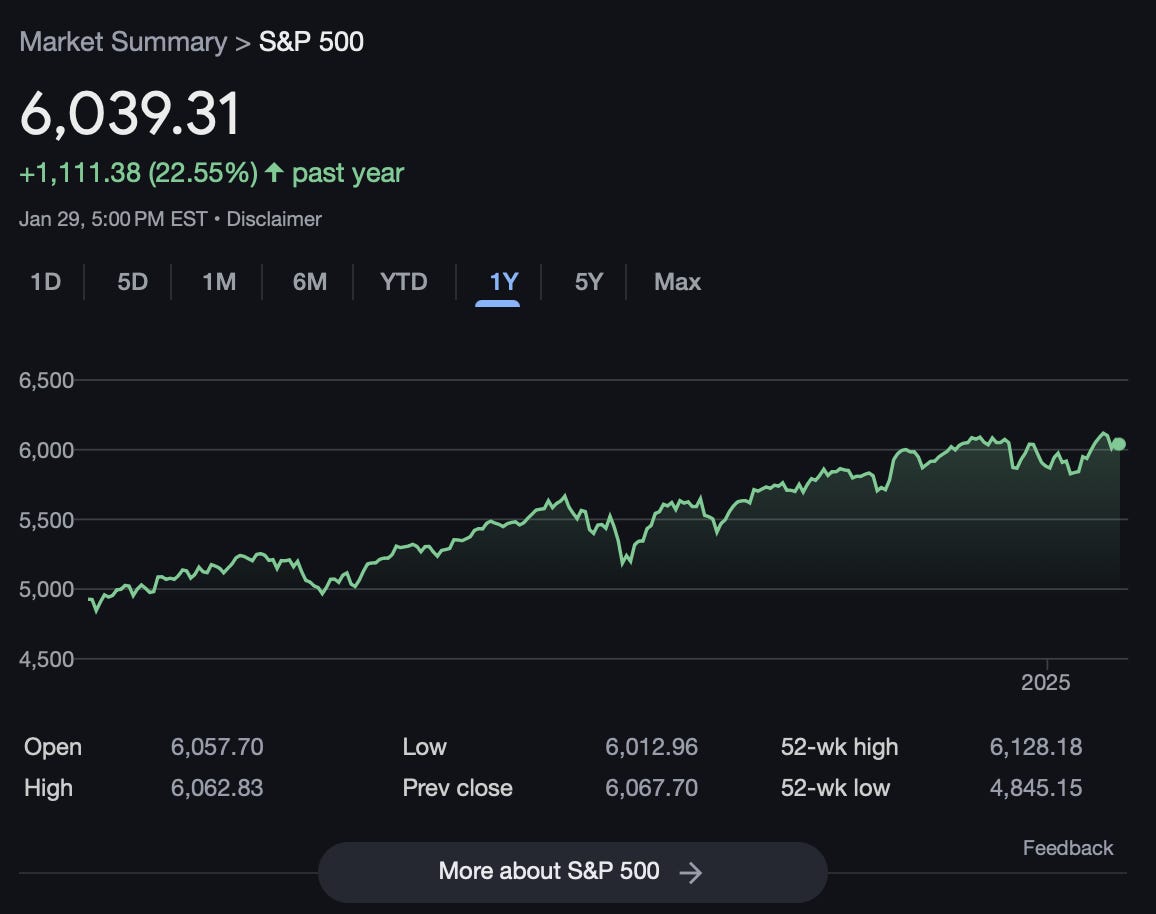Click the green current-price dot on chart

[1118, 444]
